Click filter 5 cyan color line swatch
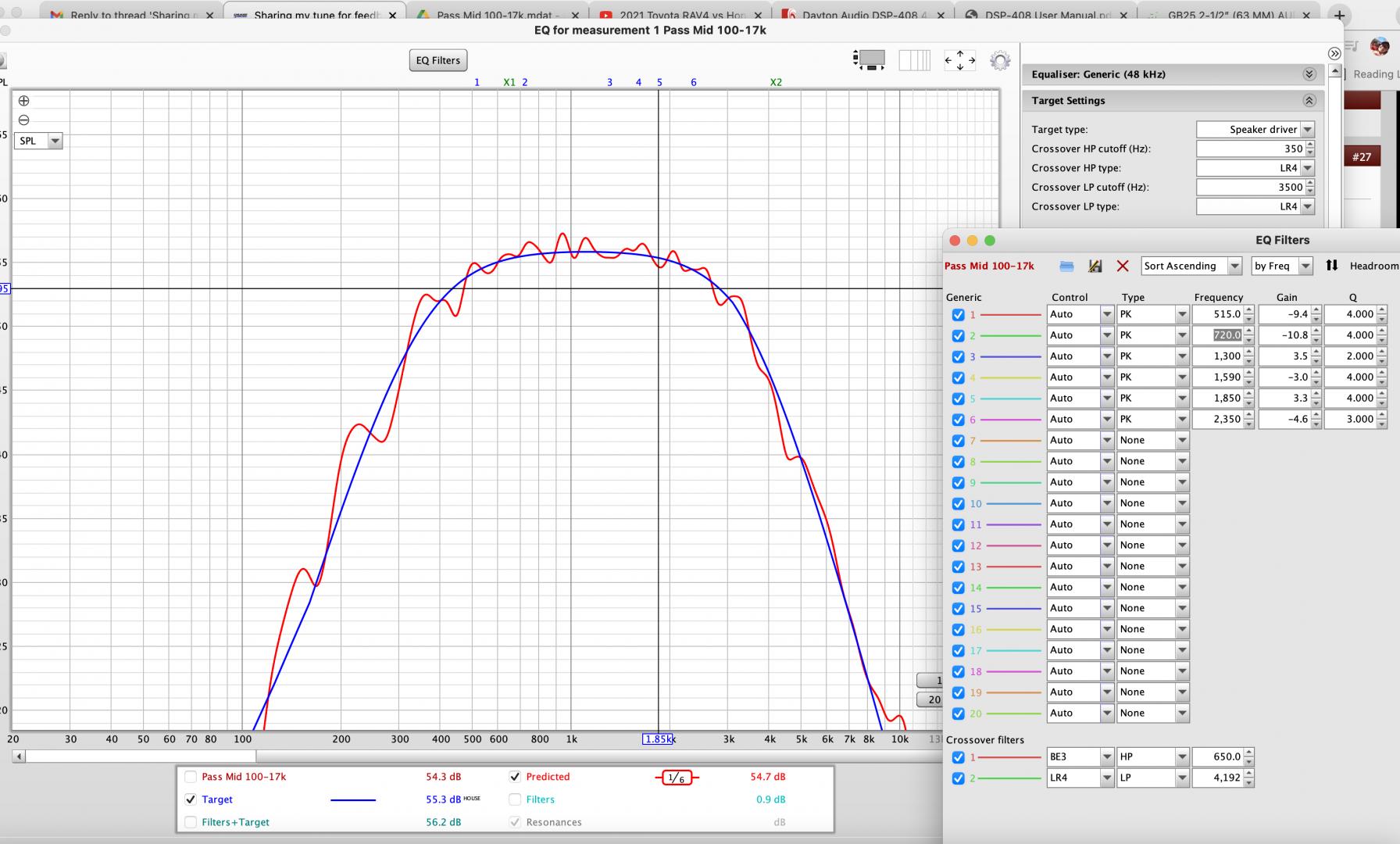Screen dimensions: 1400x844 tap(1011, 399)
